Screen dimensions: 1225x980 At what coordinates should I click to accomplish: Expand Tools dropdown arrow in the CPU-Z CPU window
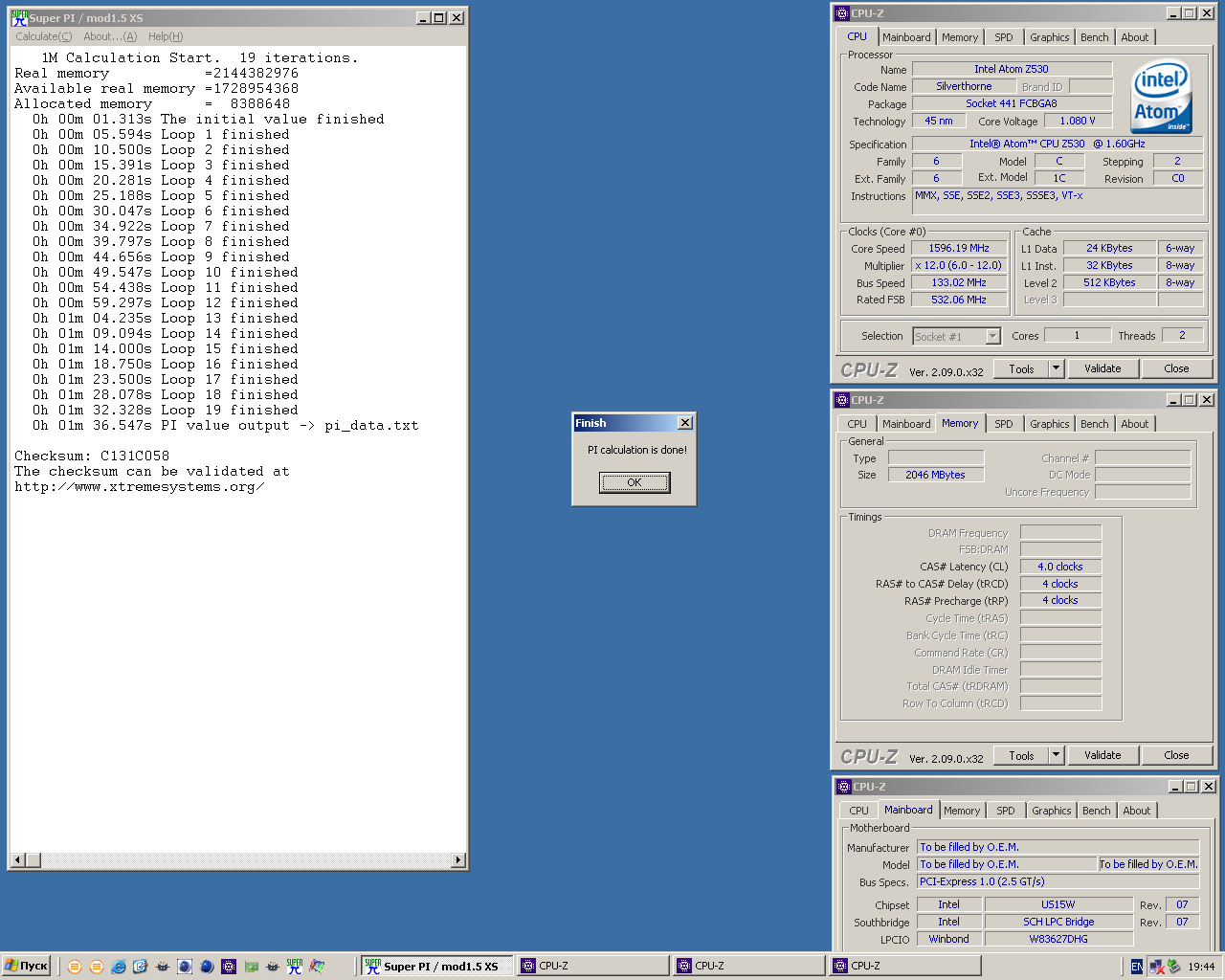[x=1057, y=368]
